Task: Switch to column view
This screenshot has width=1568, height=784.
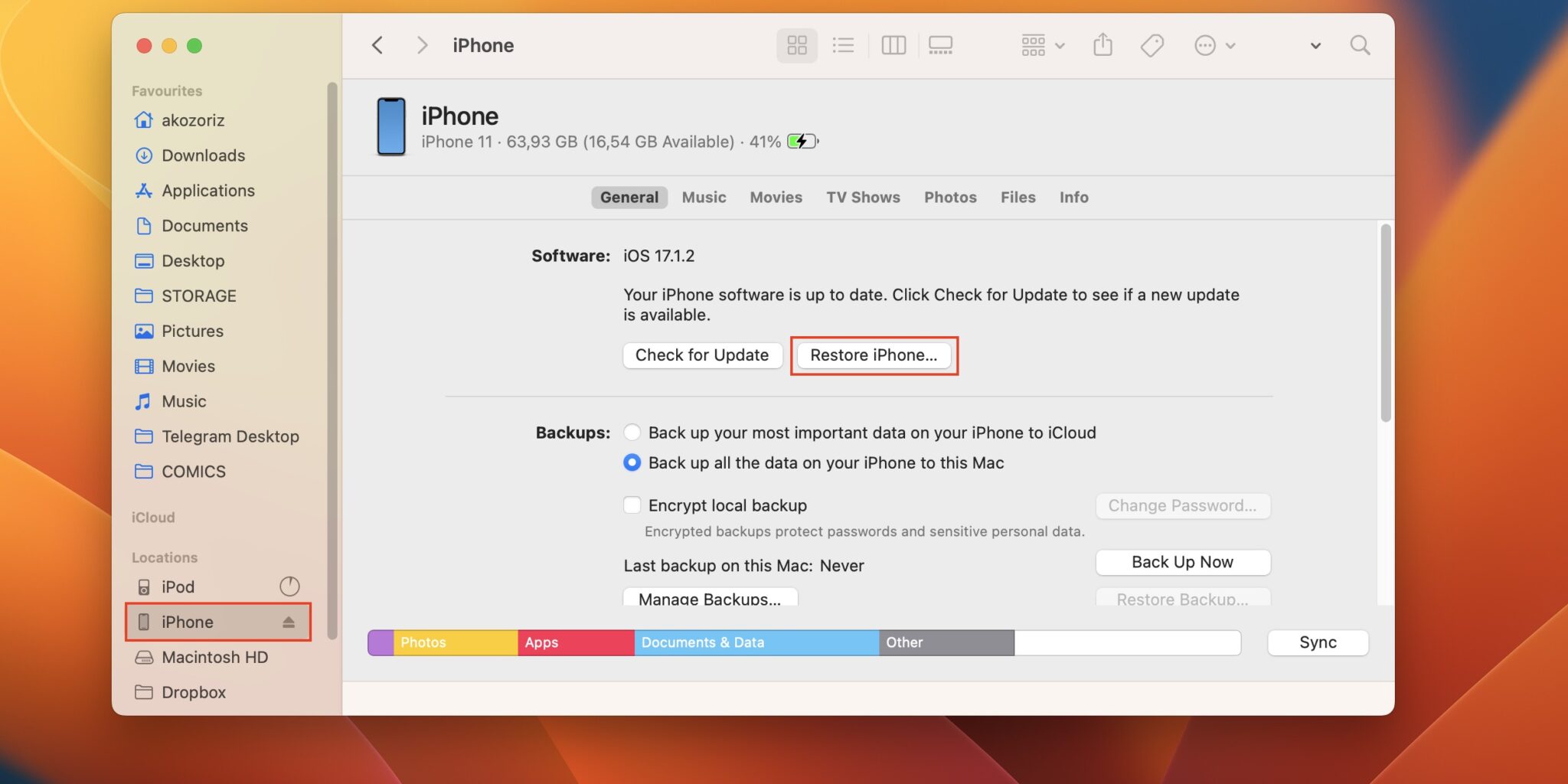Action: [893, 45]
